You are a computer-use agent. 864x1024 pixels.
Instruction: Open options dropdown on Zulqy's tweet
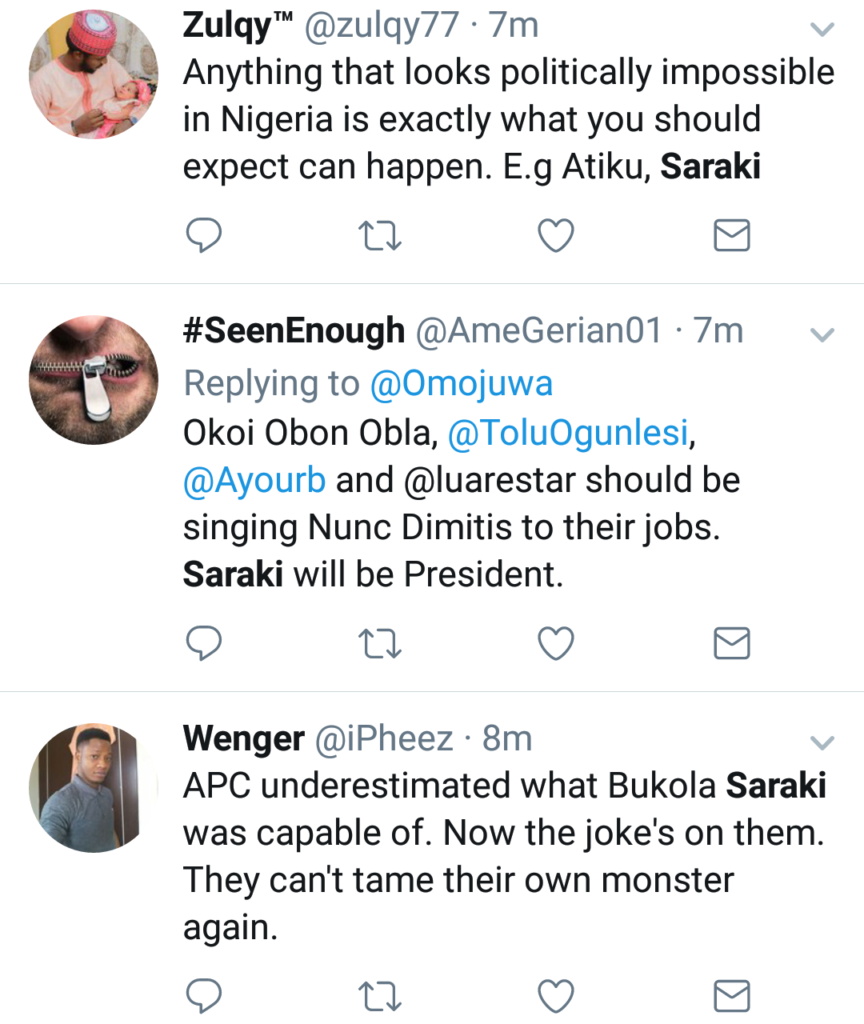coord(821,30)
